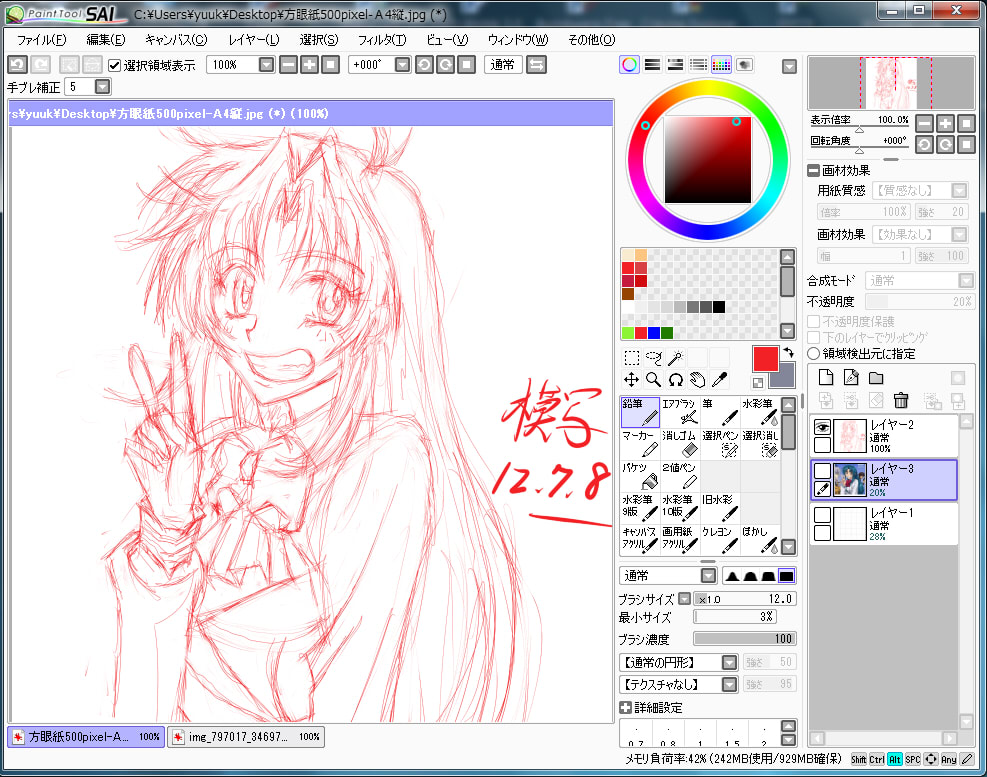Viewport: 987px width, 777px height.
Task: Select the move layer tool
Action: tap(631, 380)
